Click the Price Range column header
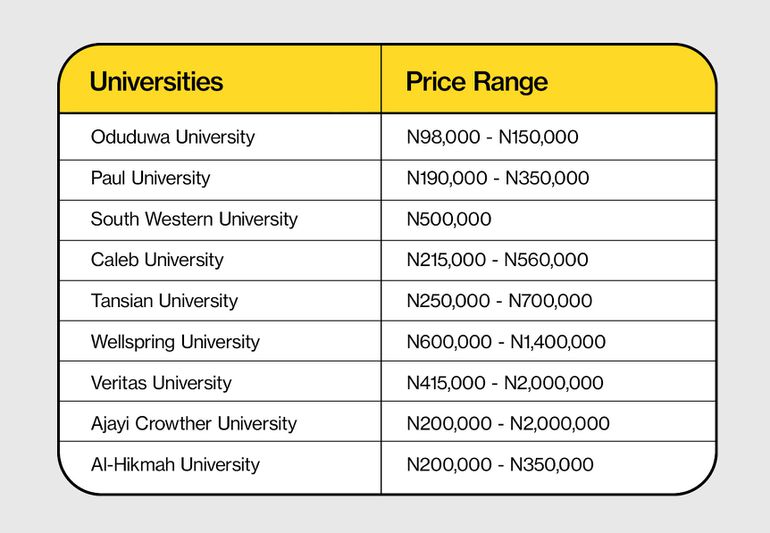770x533 pixels. tap(476, 81)
